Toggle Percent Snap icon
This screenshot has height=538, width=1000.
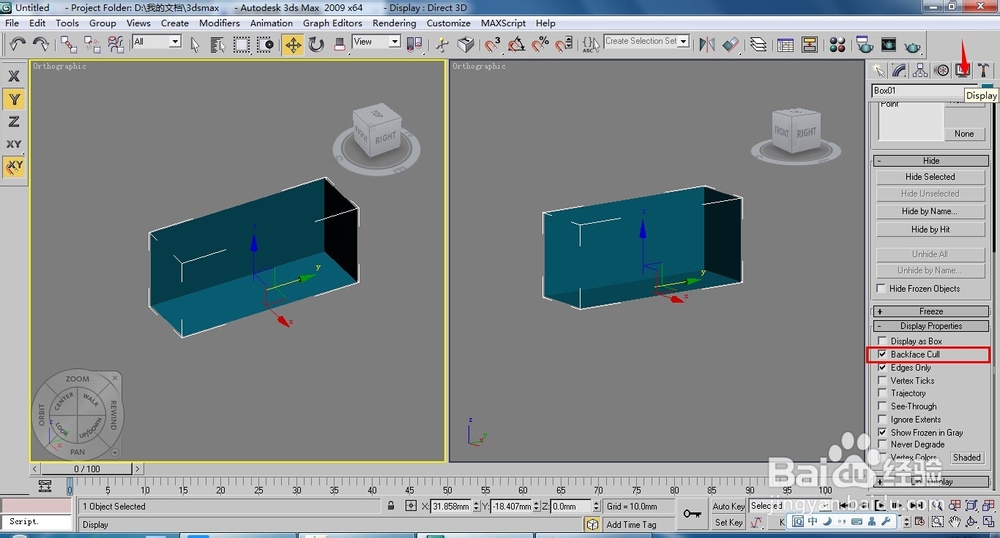[540, 44]
